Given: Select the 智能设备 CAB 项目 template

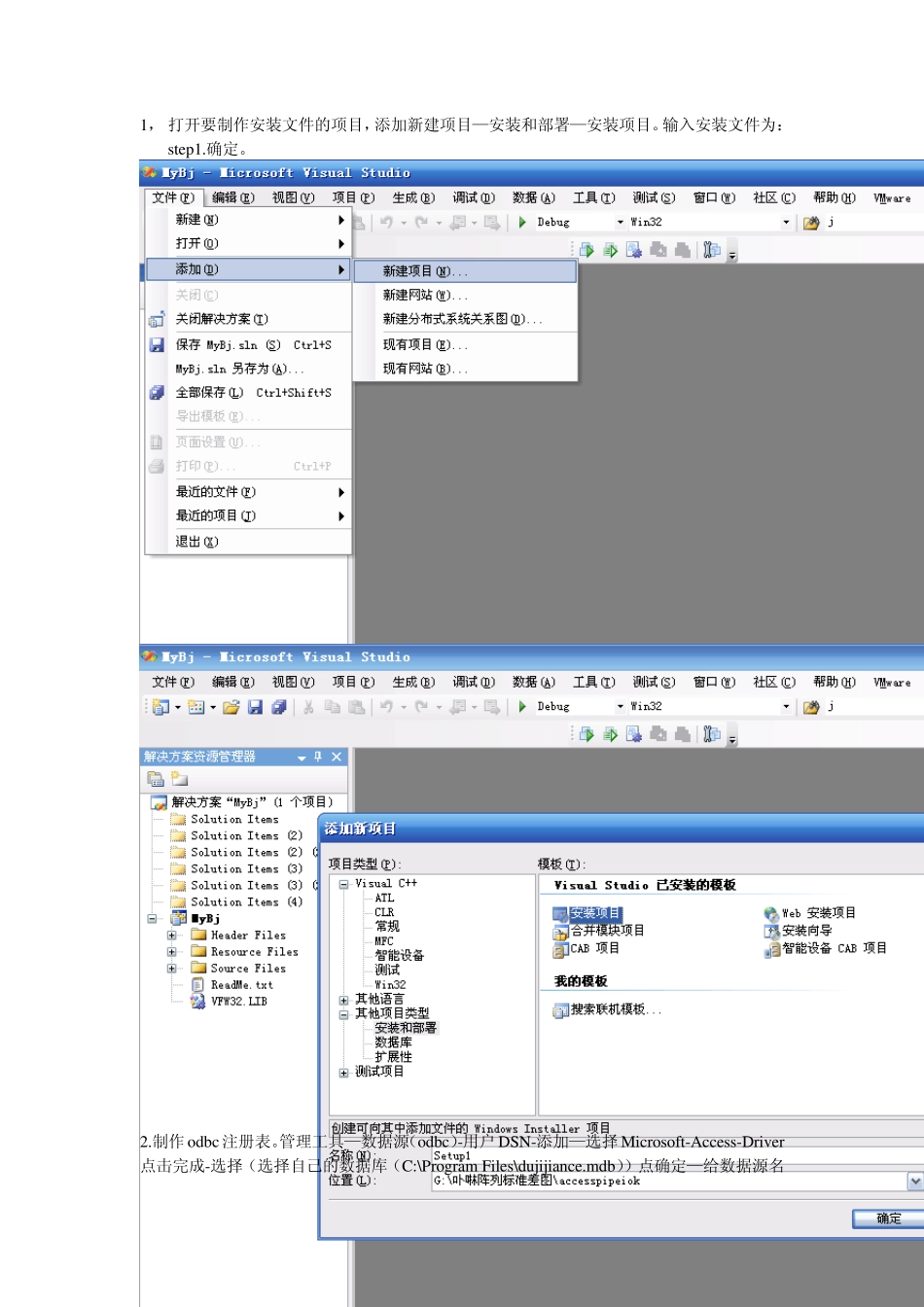Looking at the screenshot, I should (x=826, y=948).
